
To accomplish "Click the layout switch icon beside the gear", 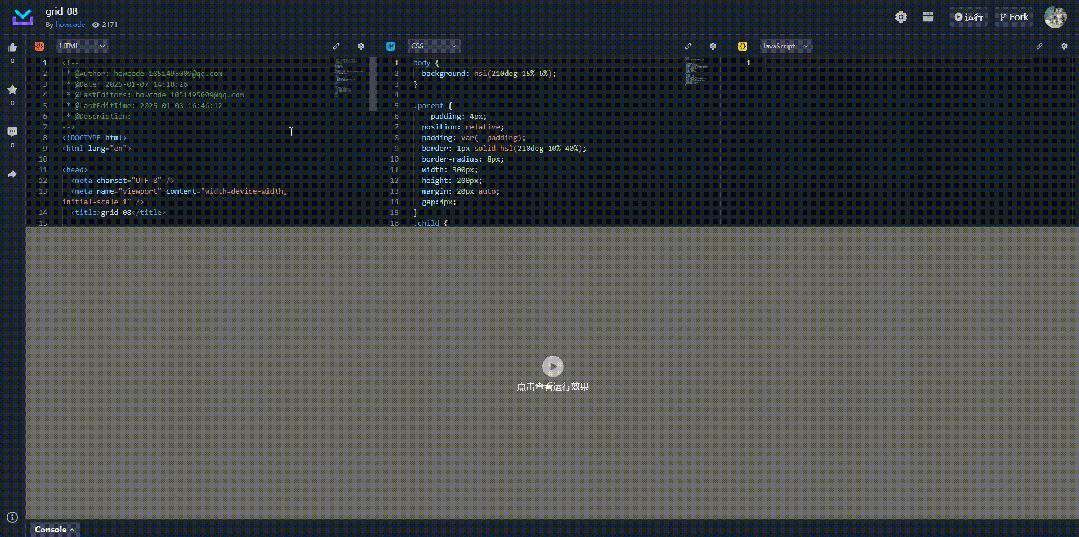I will pos(928,17).
